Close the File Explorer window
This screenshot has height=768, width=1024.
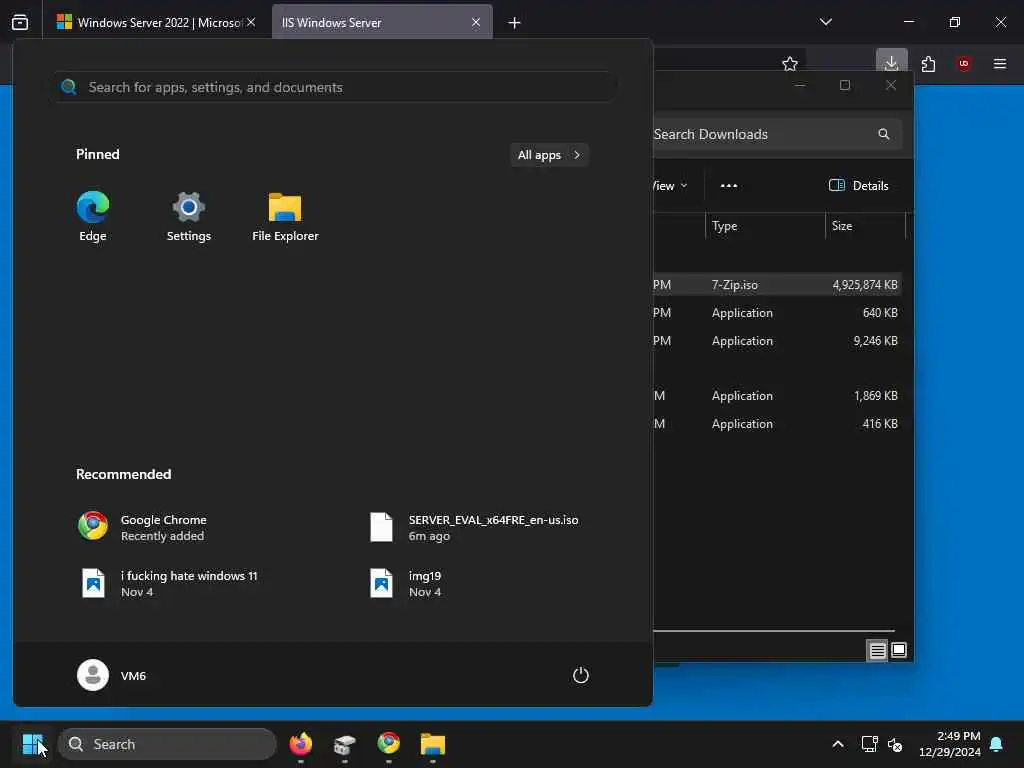coord(891,85)
